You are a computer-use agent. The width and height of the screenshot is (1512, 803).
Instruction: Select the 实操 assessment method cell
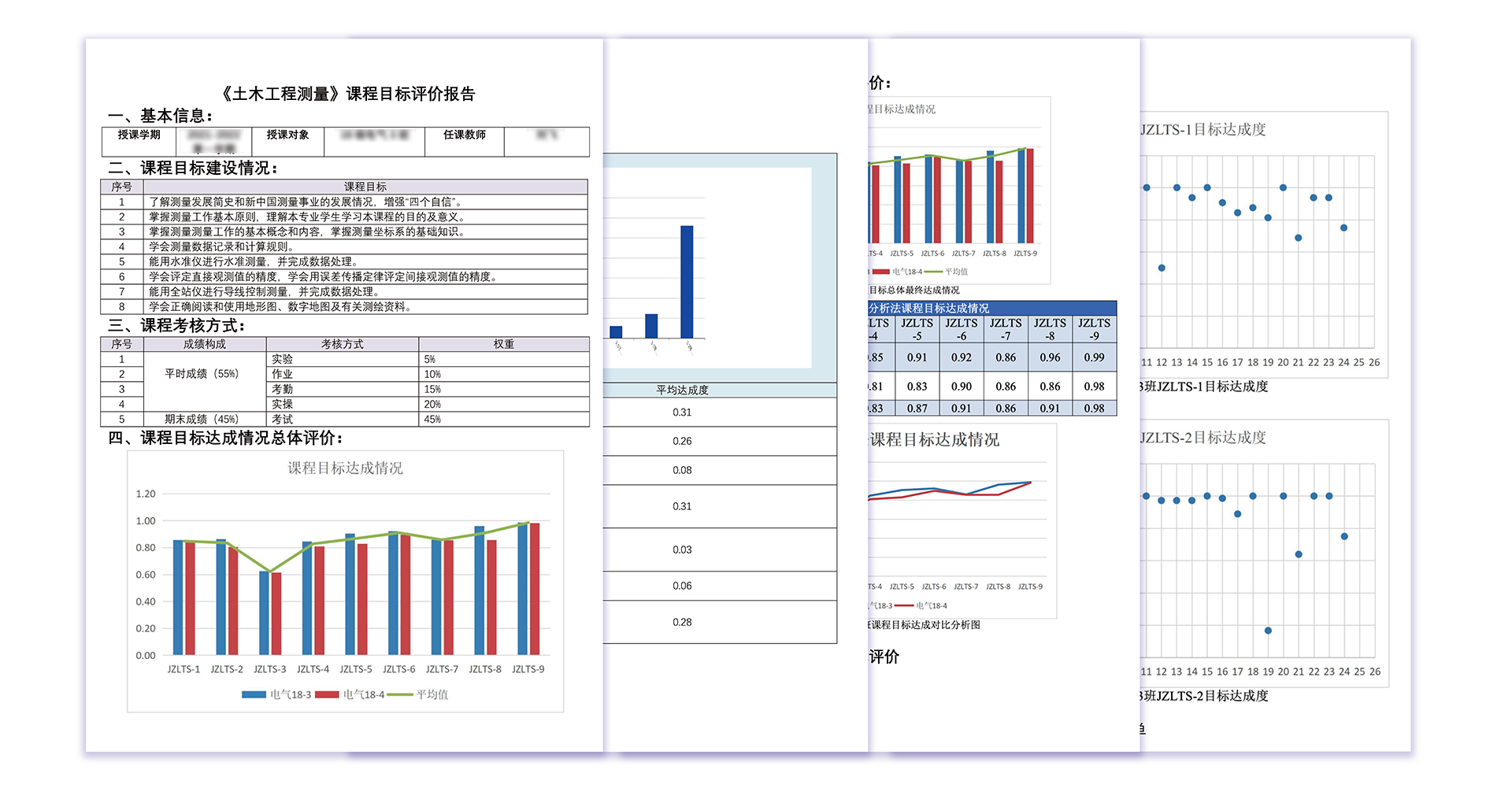coord(343,405)
